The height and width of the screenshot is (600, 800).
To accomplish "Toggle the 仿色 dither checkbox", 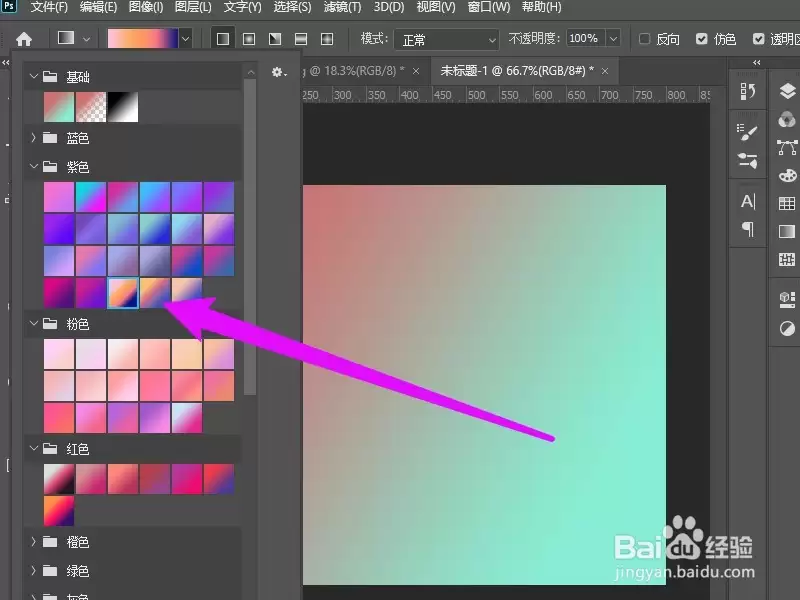I will tap(702, 39).
